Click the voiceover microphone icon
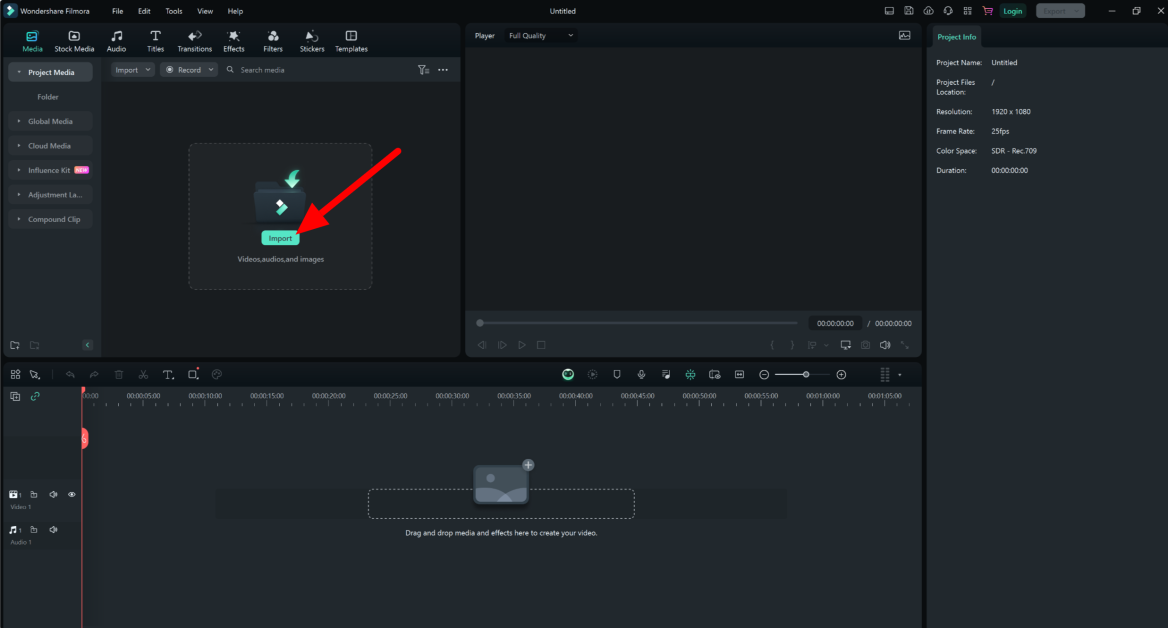 point(640,374)
